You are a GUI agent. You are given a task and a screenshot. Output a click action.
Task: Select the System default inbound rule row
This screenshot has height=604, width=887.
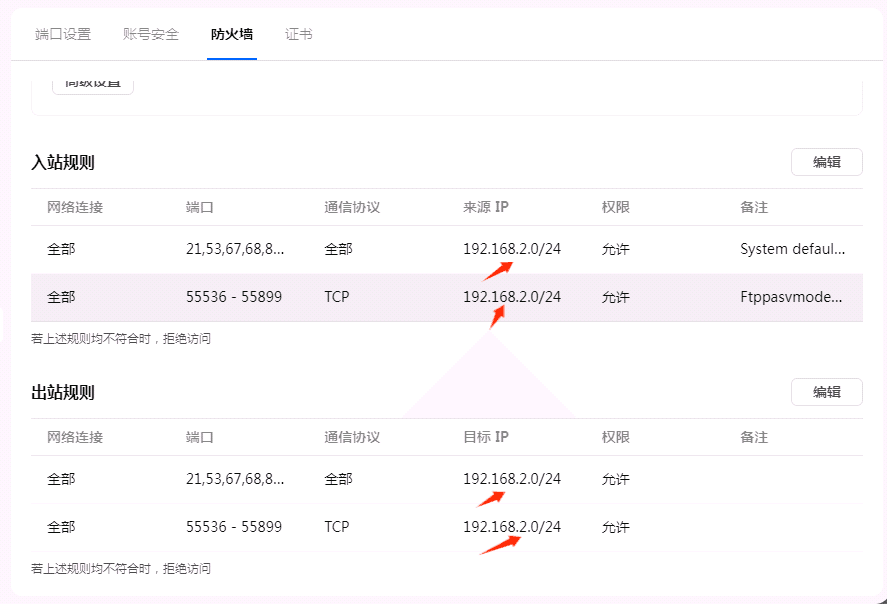click(x=446, y=249)
